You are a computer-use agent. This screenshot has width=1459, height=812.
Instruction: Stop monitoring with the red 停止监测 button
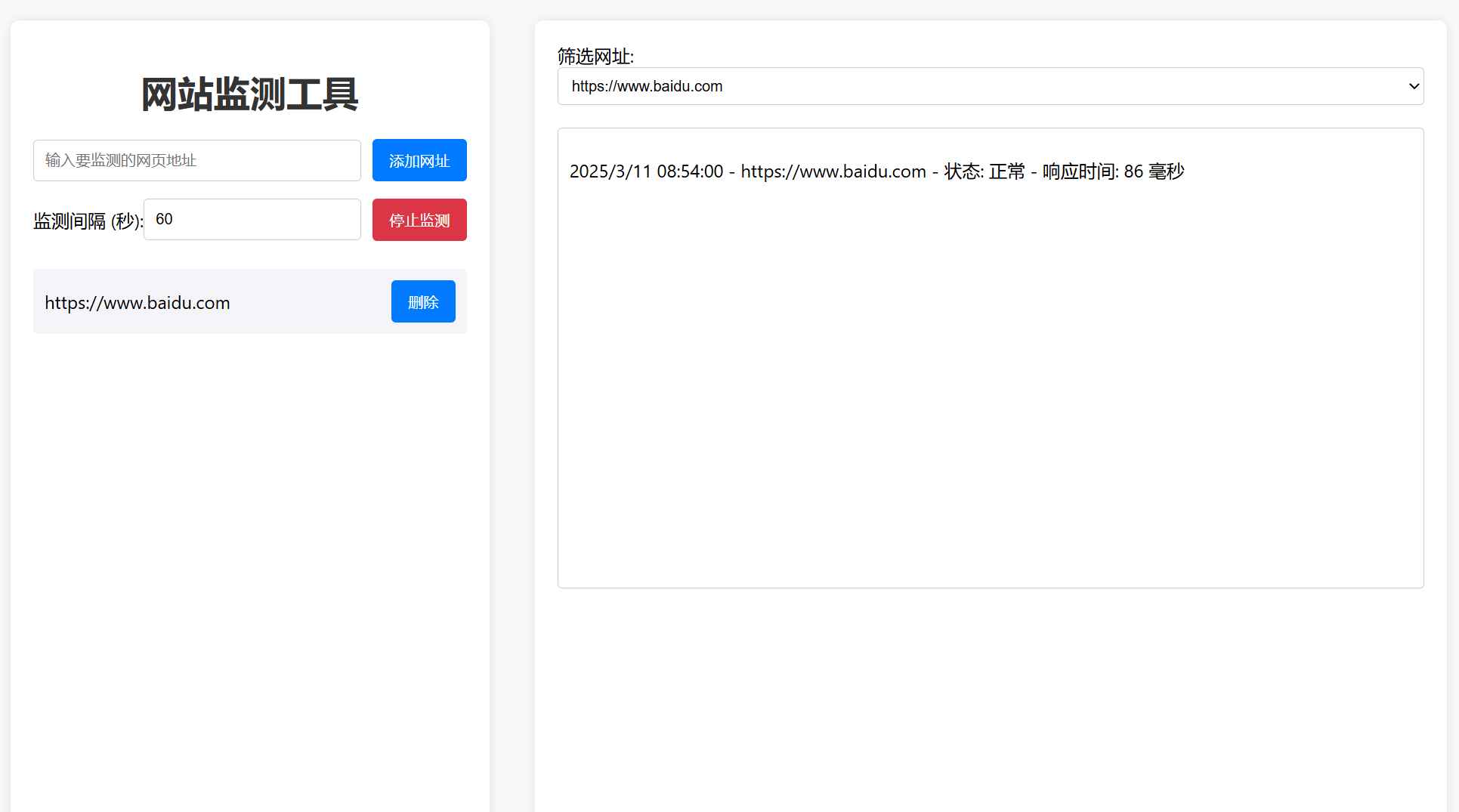(419, 220)
